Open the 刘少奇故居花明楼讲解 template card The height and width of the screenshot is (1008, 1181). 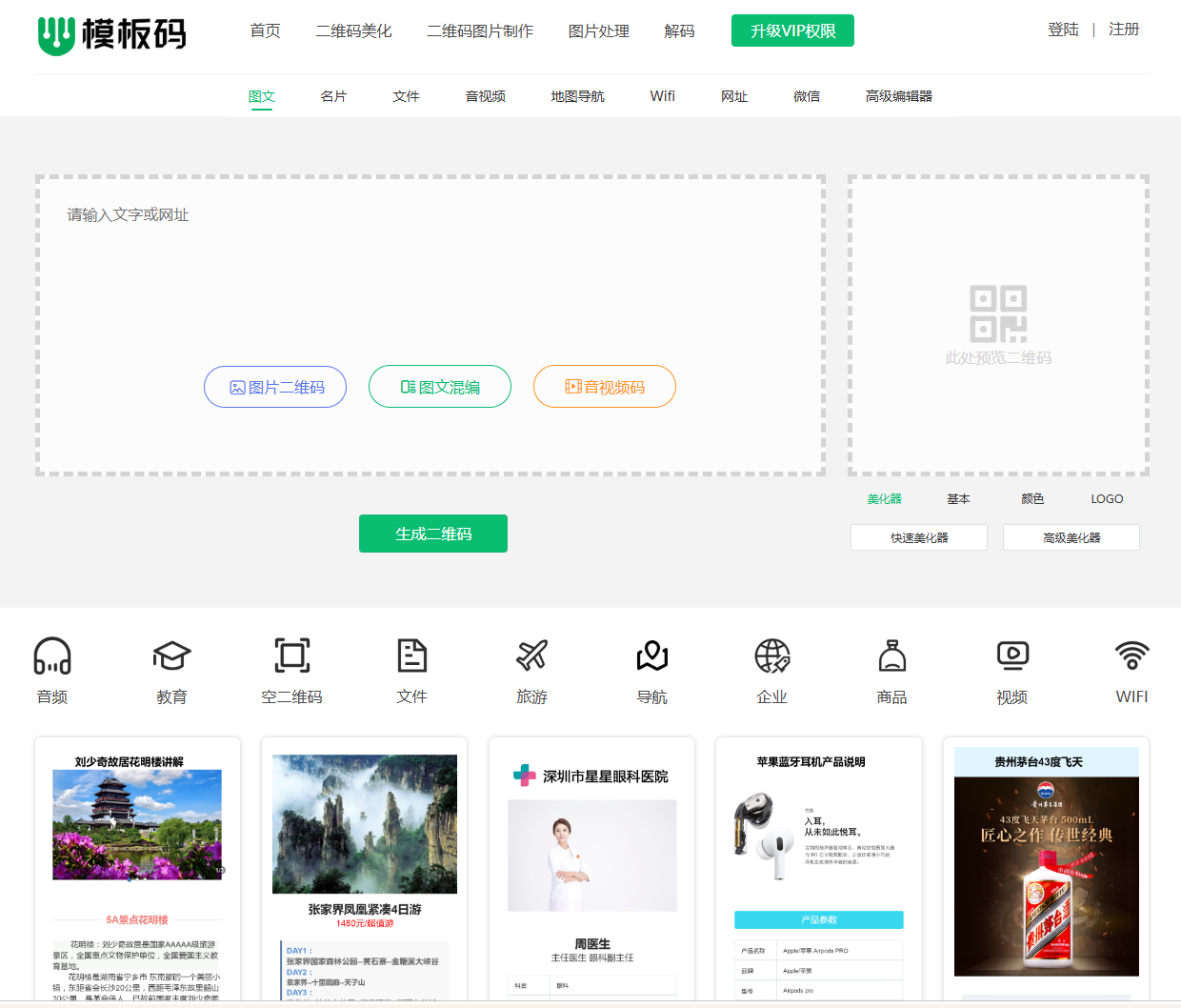click(x=138, y=869)
